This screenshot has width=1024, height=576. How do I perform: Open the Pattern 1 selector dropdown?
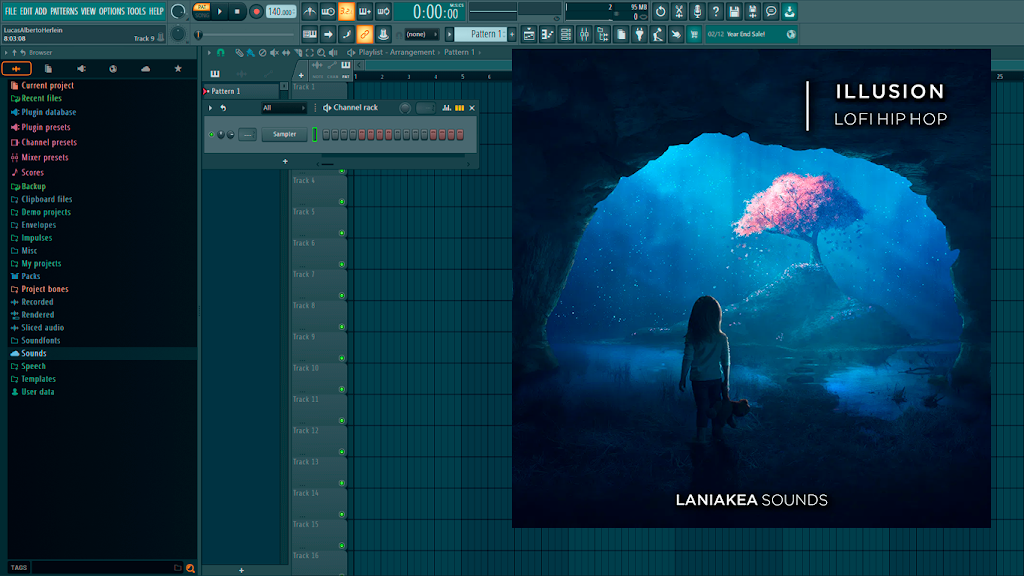tap(484, 34)
